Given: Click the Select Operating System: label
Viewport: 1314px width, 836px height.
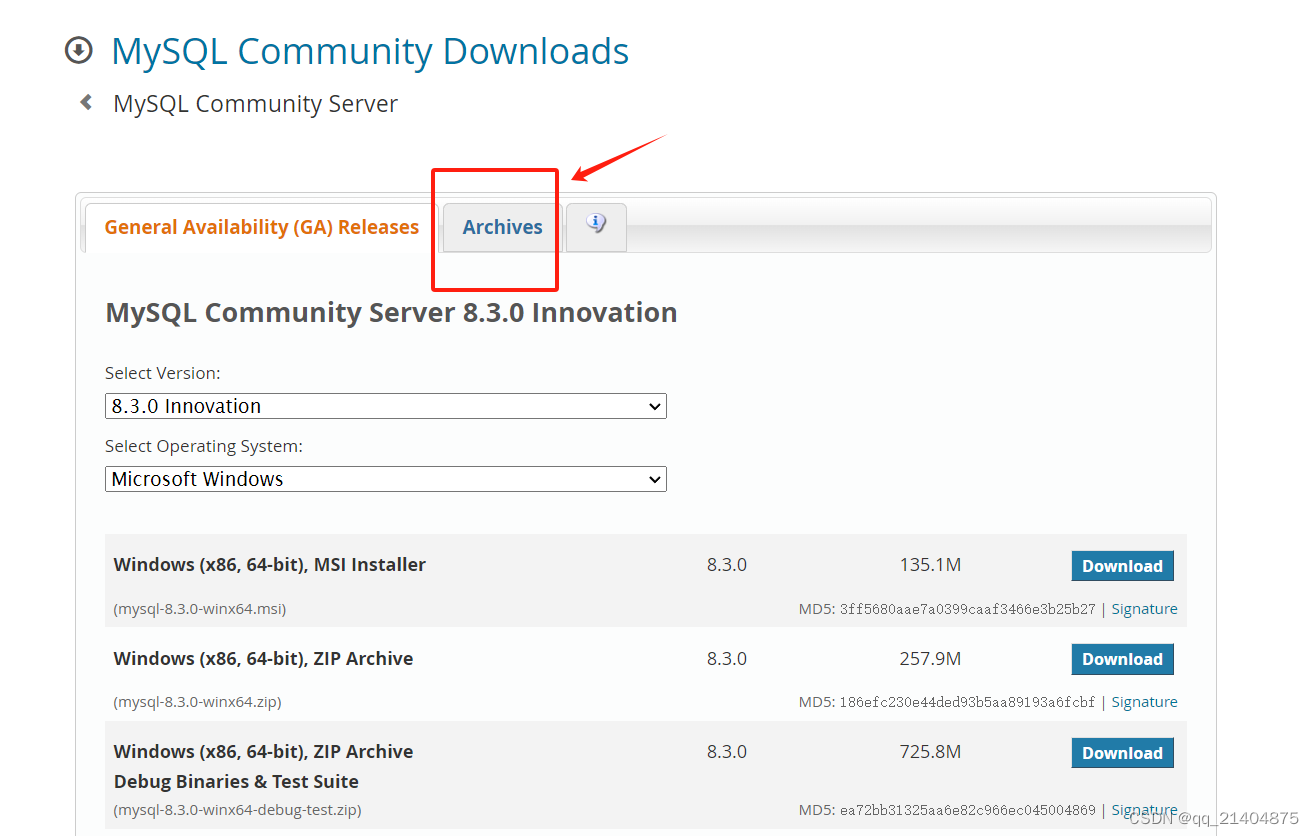Looking at the screenshot, I should click(204, 447).
